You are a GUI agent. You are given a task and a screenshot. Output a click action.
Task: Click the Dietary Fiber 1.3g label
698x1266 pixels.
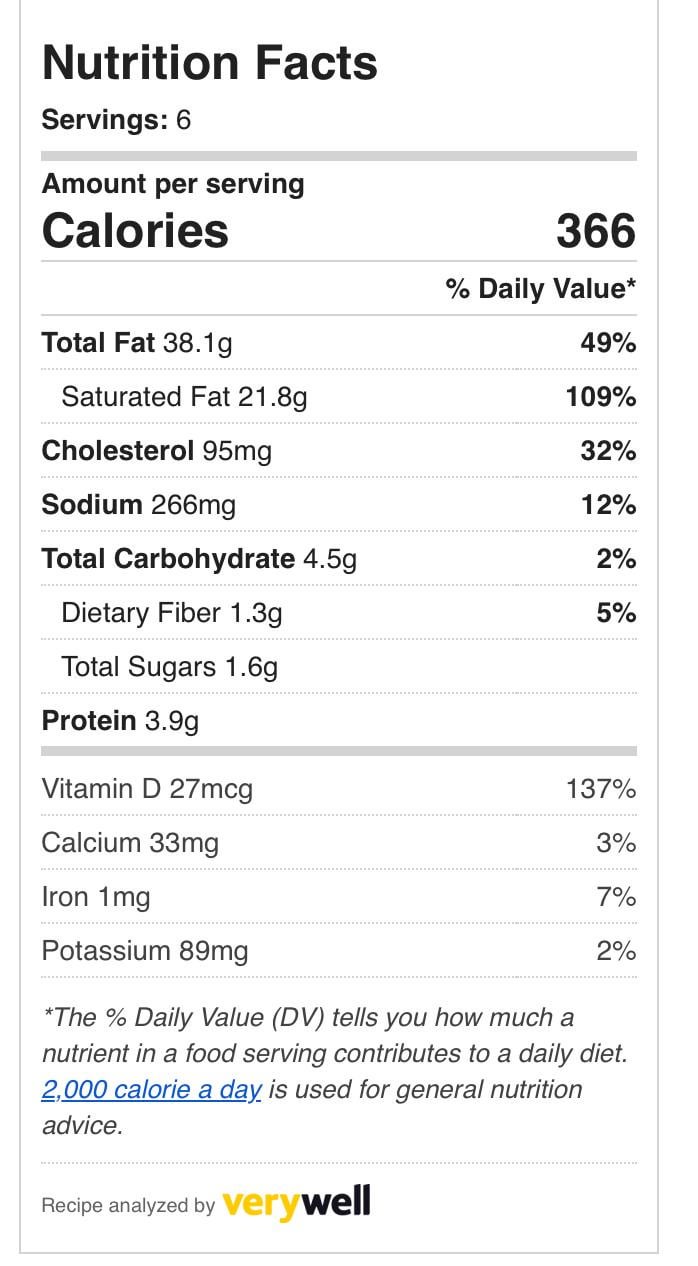pyautogui.click(x=172, y=613)
